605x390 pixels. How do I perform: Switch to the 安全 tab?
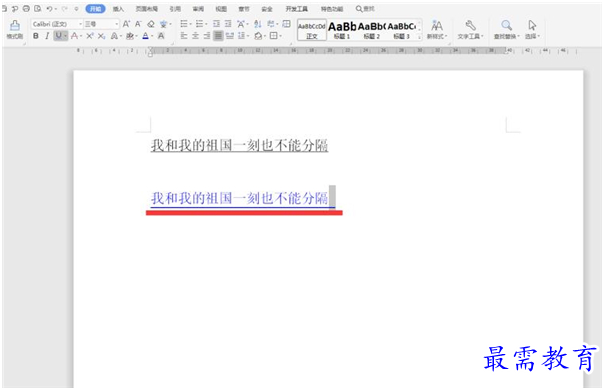click(267, 8)
